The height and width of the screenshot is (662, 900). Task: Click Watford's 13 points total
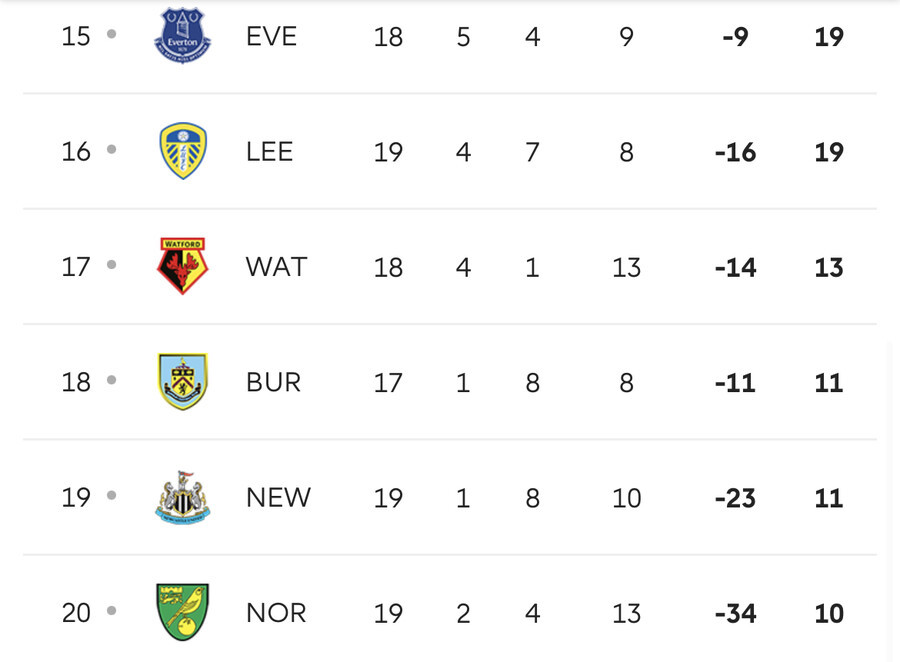[x=829, y=268]
